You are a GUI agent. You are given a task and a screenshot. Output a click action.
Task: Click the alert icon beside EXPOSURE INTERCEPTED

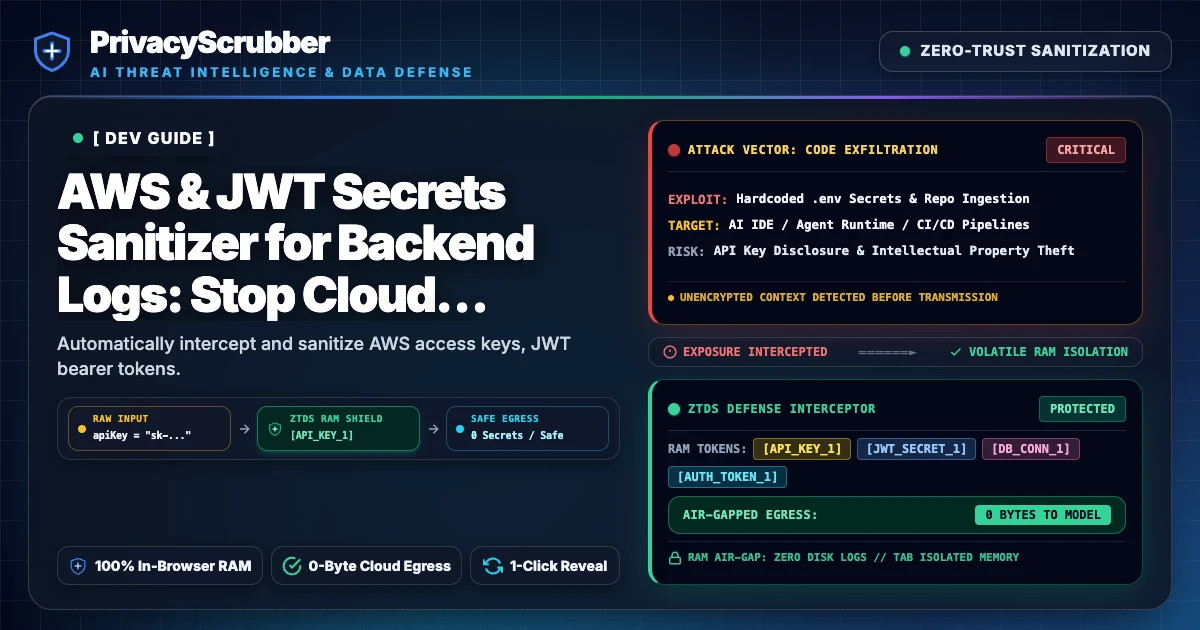click(x=670, y=352)
